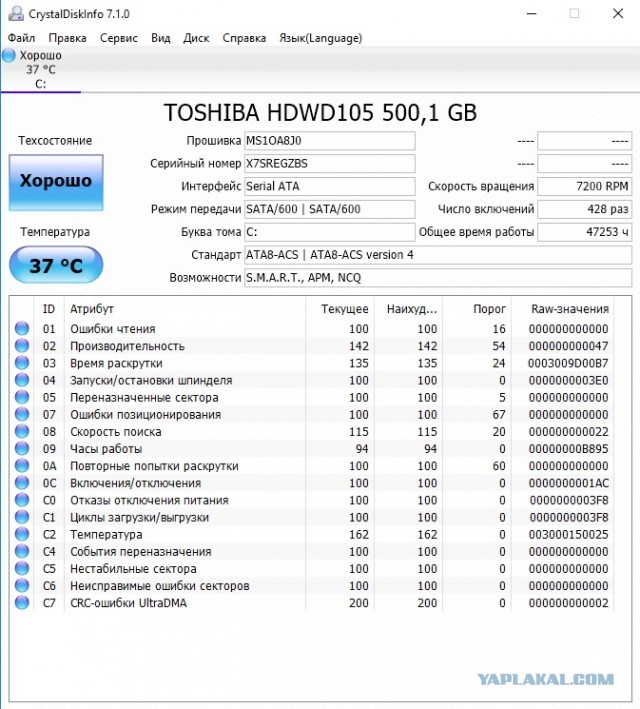640x709 pixels.
Task: Click status orb for Запуски/остановки шпинделя row
Action: [22, 380]
